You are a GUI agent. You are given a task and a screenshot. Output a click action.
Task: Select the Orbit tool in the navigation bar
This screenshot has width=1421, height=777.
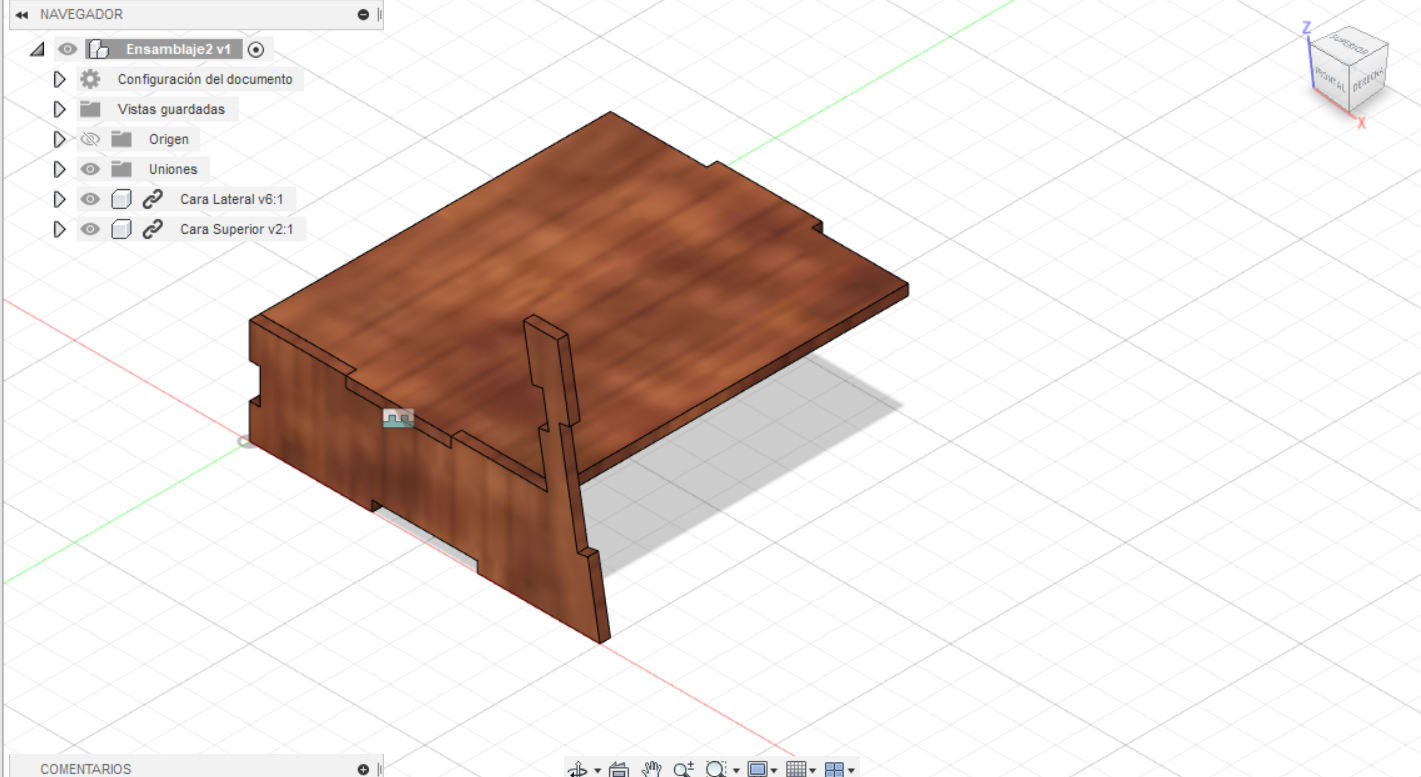pos(577,769)
